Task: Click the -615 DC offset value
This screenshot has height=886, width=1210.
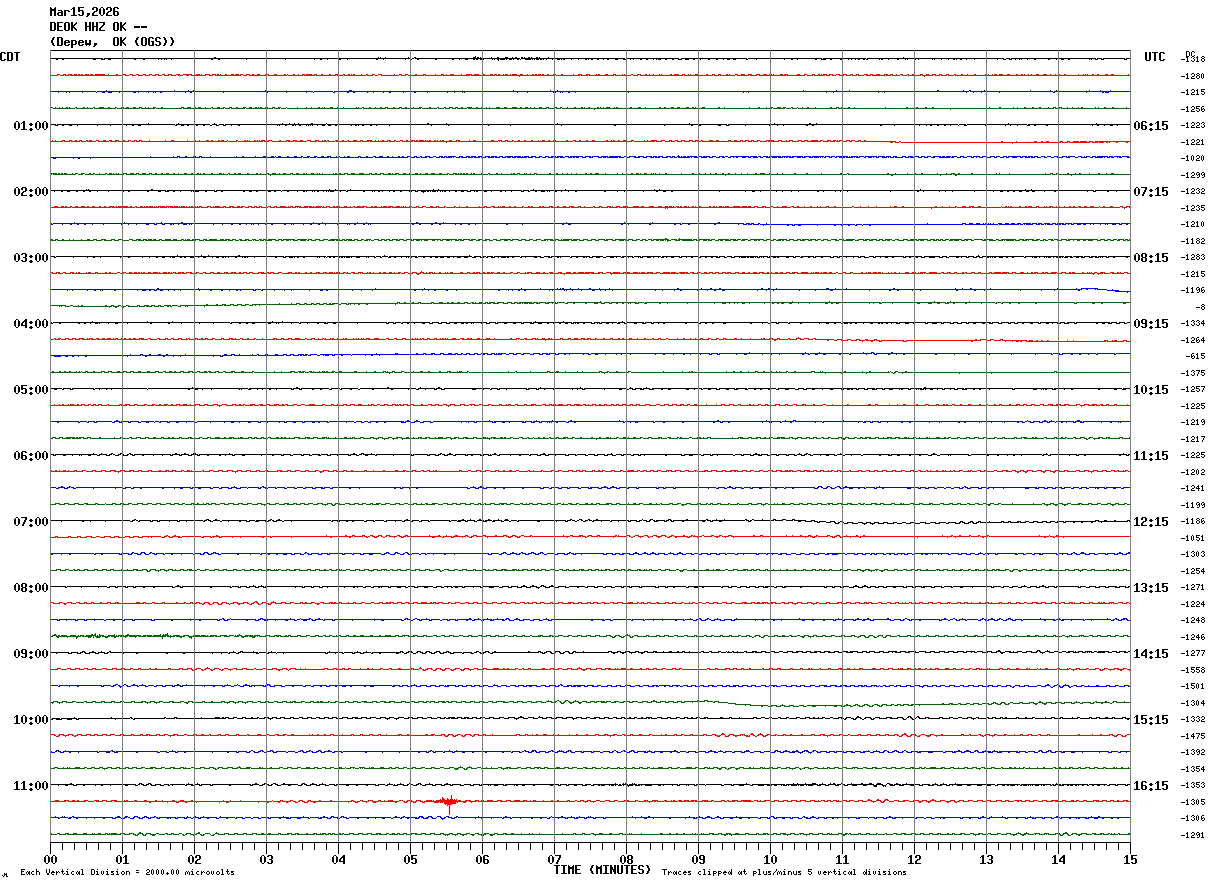Action: pos(1194,356)
